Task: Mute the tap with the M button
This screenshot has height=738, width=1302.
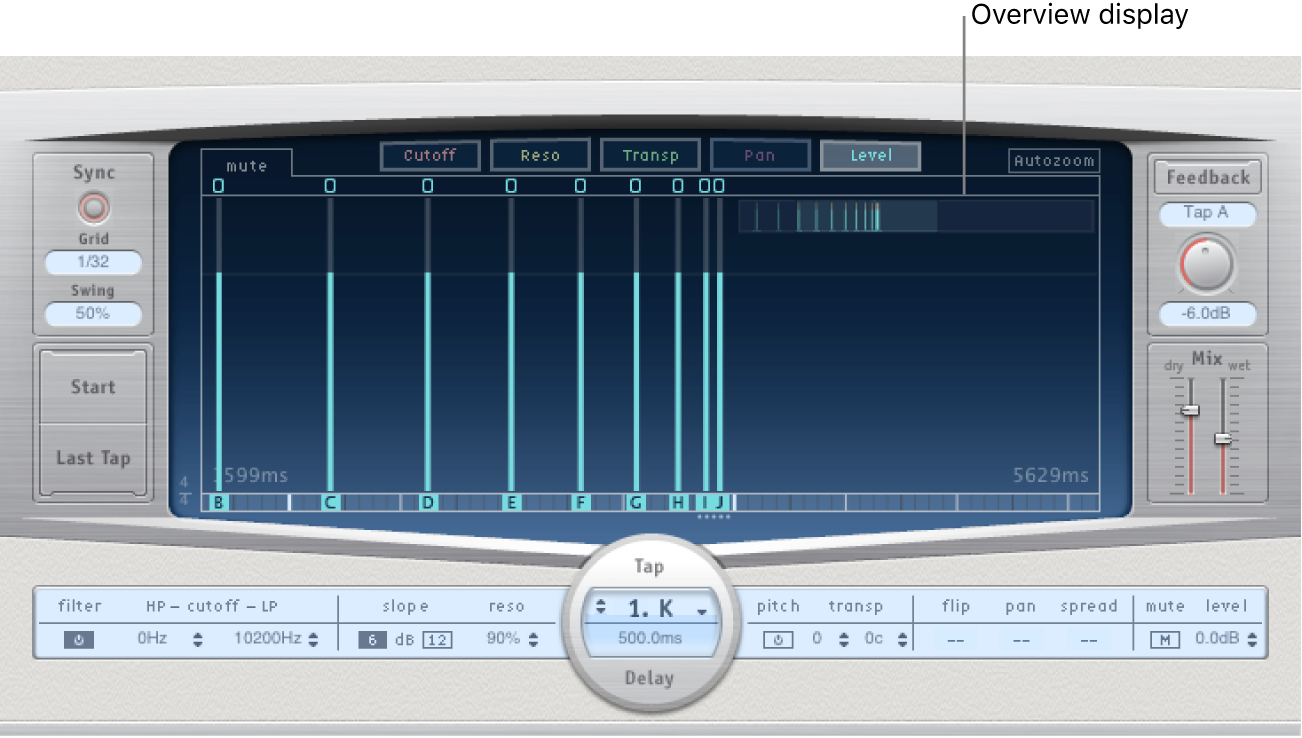Action: click(x=1163, y=640)
